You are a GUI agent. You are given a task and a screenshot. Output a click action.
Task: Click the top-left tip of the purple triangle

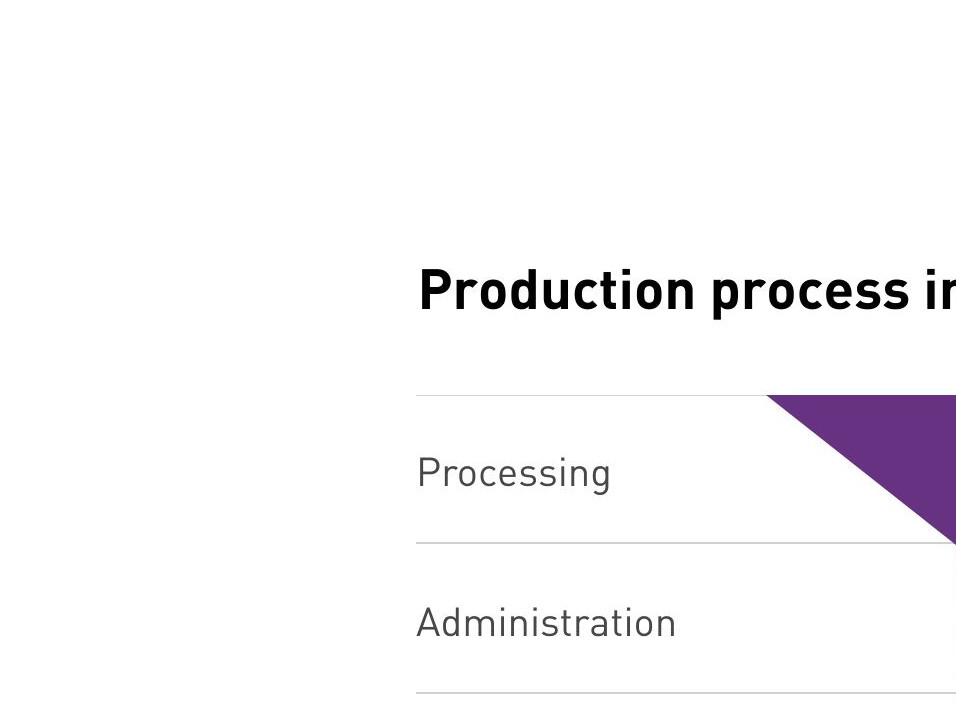coord(769,397)
